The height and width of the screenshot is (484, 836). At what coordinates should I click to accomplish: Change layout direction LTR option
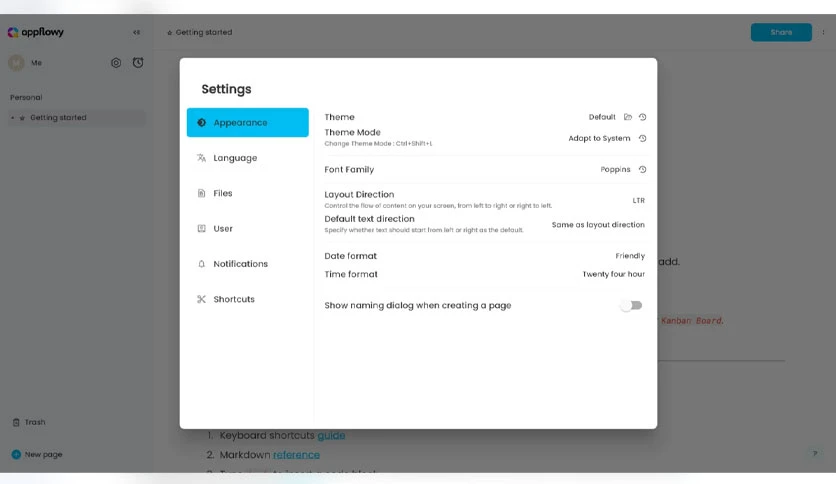pyautogui.click(x=638, y=200)
